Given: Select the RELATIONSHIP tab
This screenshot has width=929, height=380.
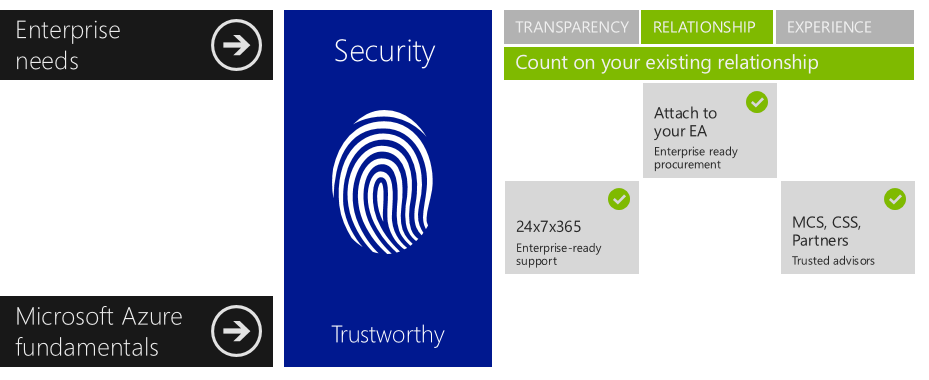Looking at the screenshot, I should pyautogui.click(x=706, y=27).
